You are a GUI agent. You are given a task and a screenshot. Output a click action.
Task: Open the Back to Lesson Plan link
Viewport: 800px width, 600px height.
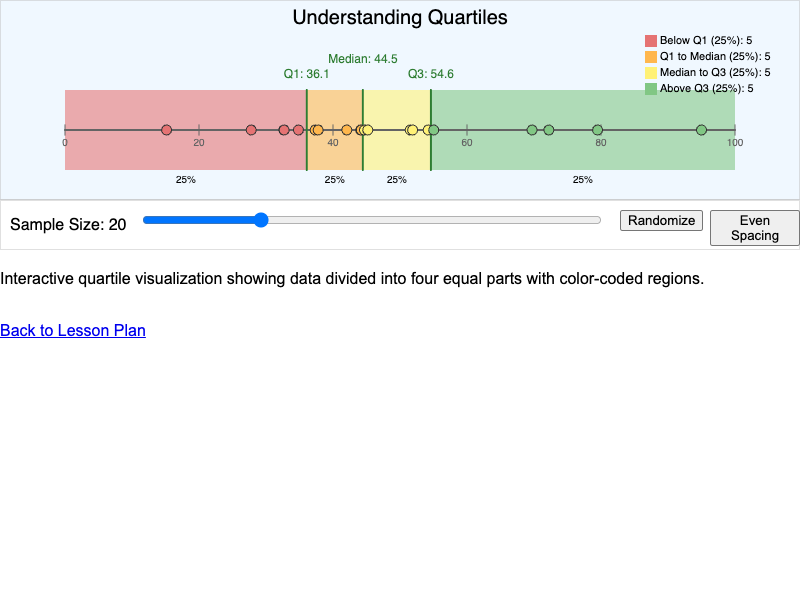pyautogui.click(x=72, y=331)
